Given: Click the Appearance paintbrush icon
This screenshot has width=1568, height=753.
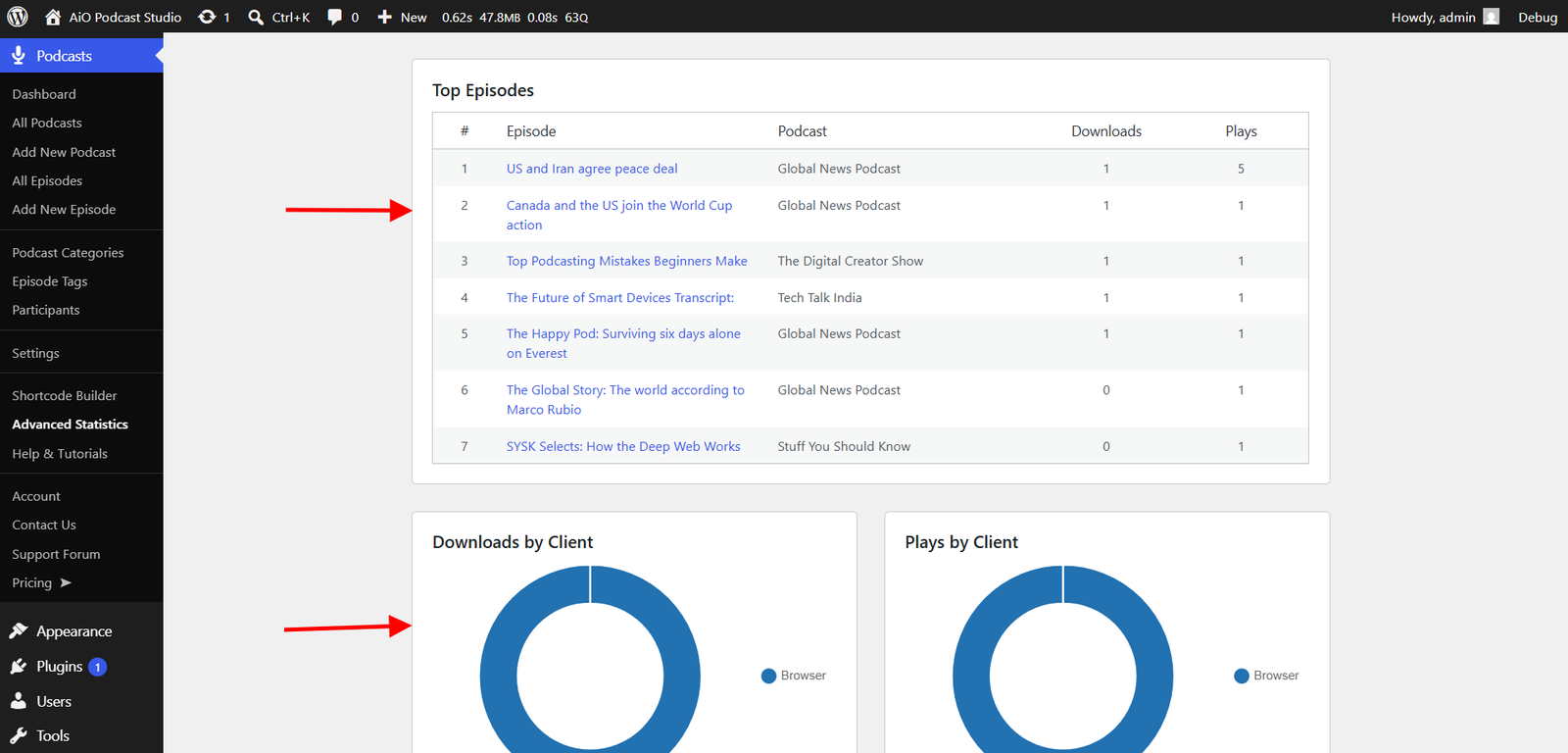Looking at the screenshot, I should pos(19,630).
